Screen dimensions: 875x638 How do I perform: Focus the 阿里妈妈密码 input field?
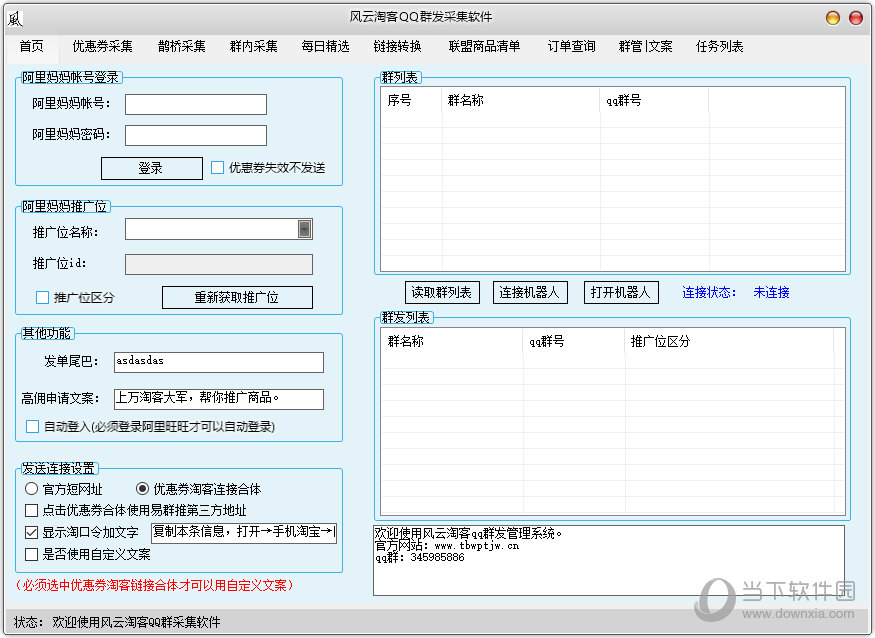point(196,135)
